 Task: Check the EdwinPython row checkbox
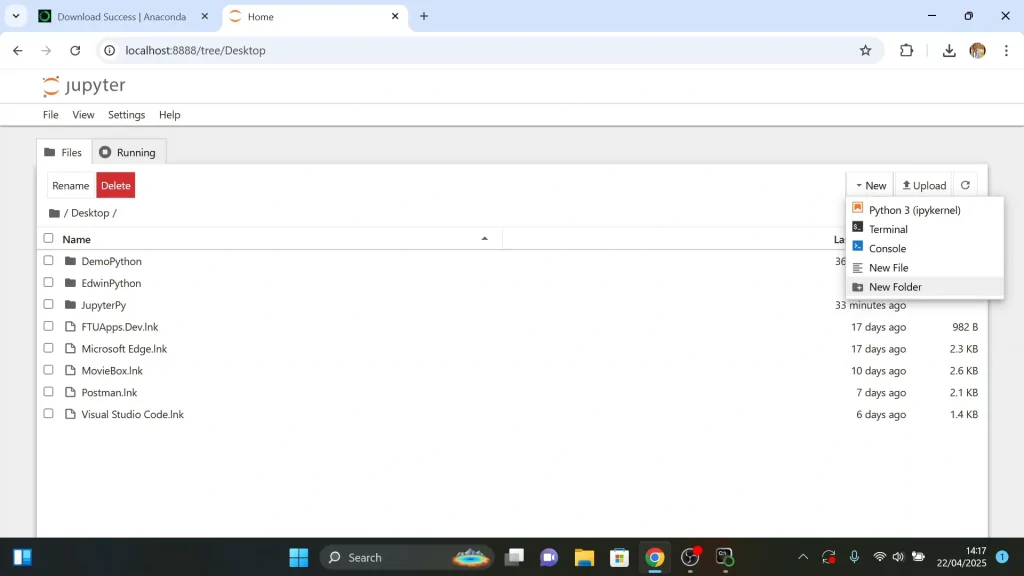[x=48, y=282]
